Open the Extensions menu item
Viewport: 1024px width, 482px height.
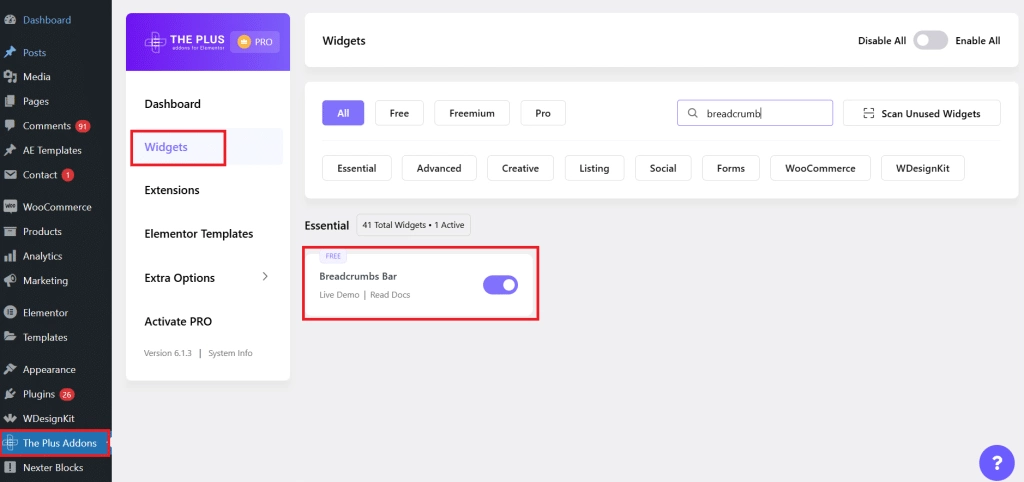pos(172,190)
